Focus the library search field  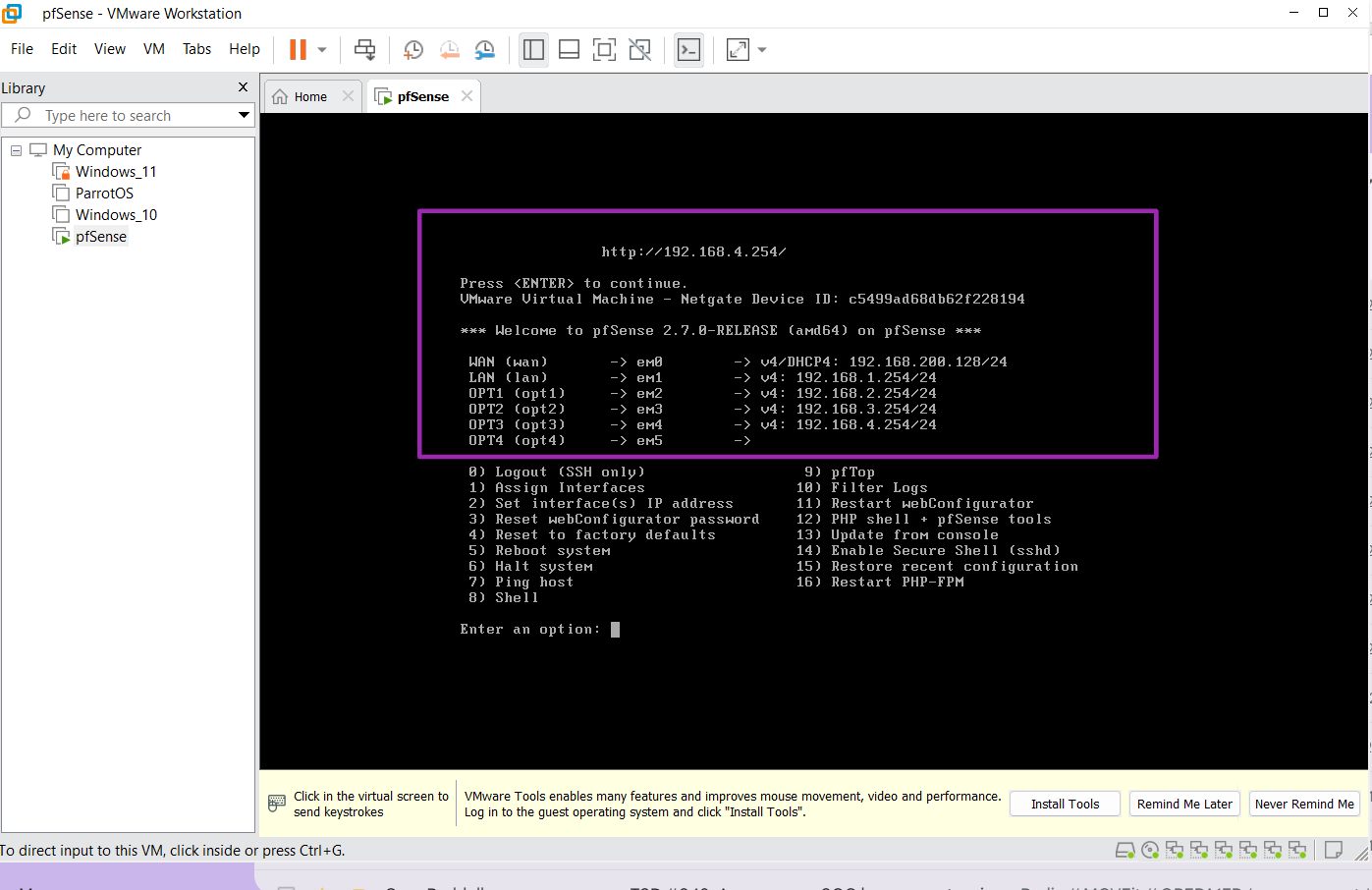[120, 116]
